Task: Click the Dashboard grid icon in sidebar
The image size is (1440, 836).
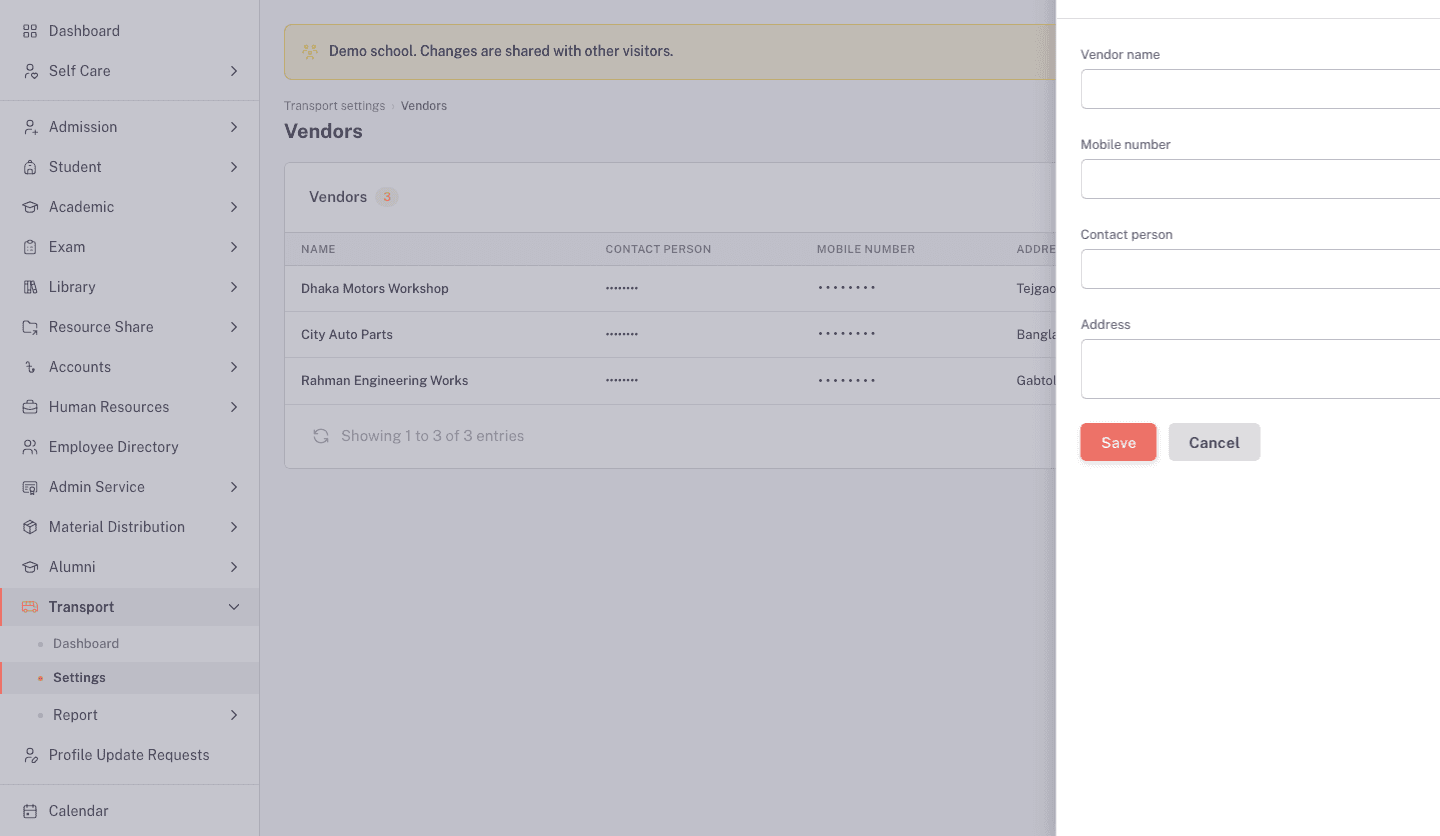Action: coord(30,31)
